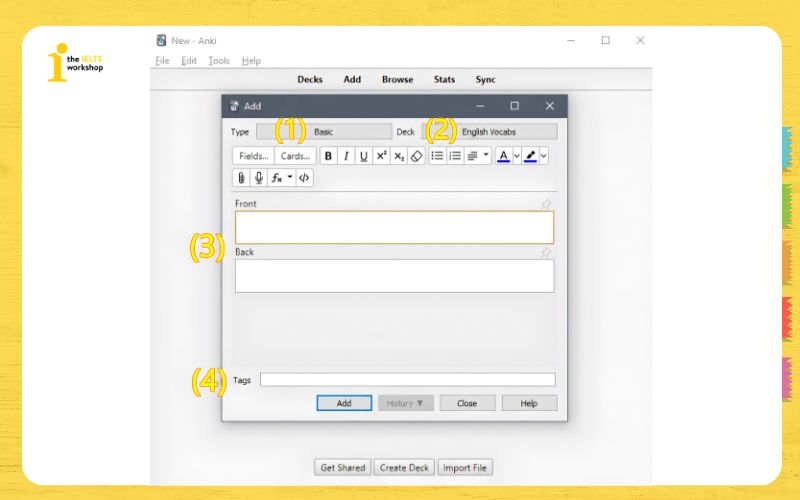The width and height of the screenshot is (800, 500).
Task: Open the HTML editor code icon
Action: coord(304,178)
